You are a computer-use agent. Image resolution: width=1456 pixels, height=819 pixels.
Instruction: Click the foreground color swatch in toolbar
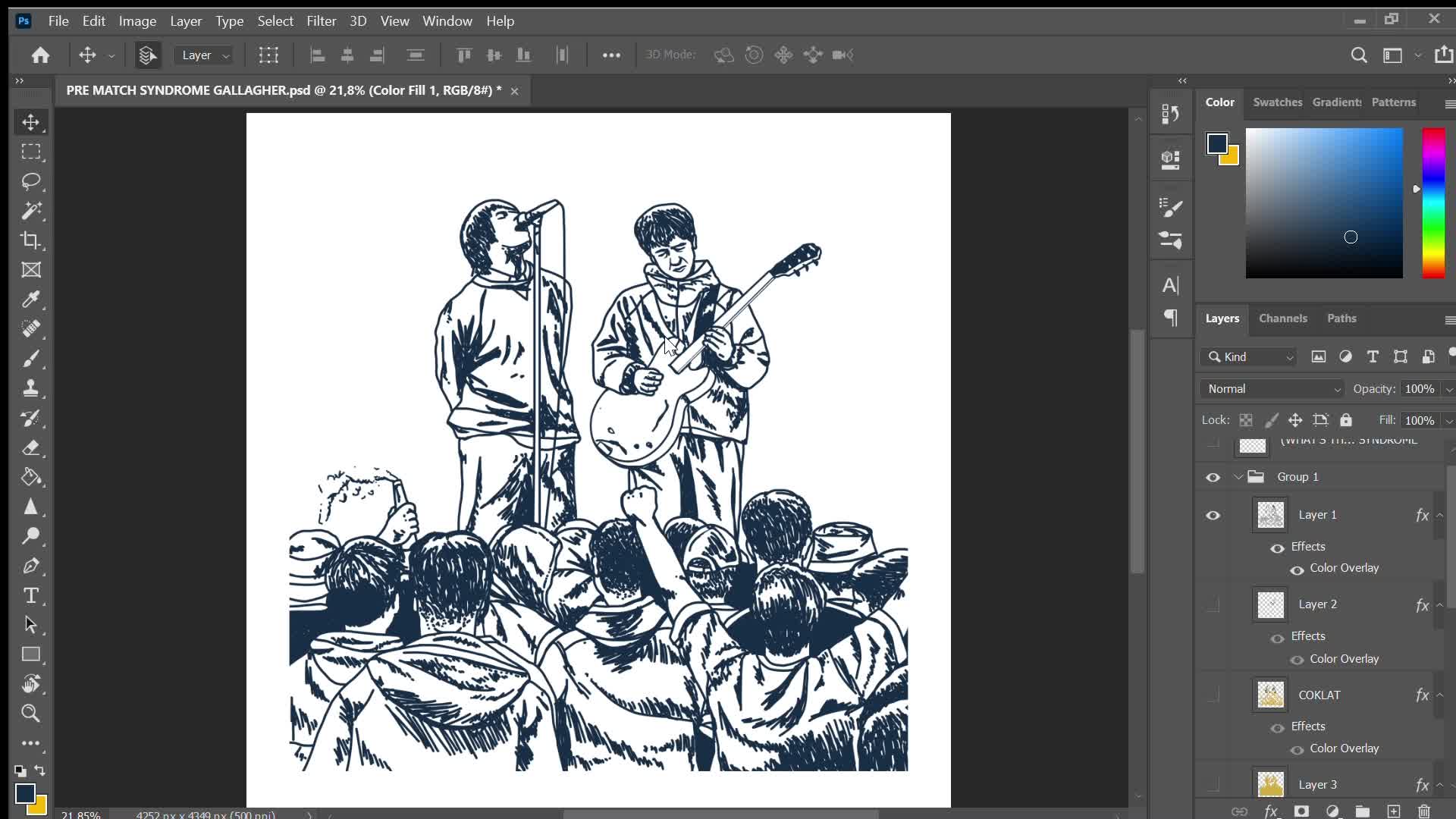pos(24,793)
